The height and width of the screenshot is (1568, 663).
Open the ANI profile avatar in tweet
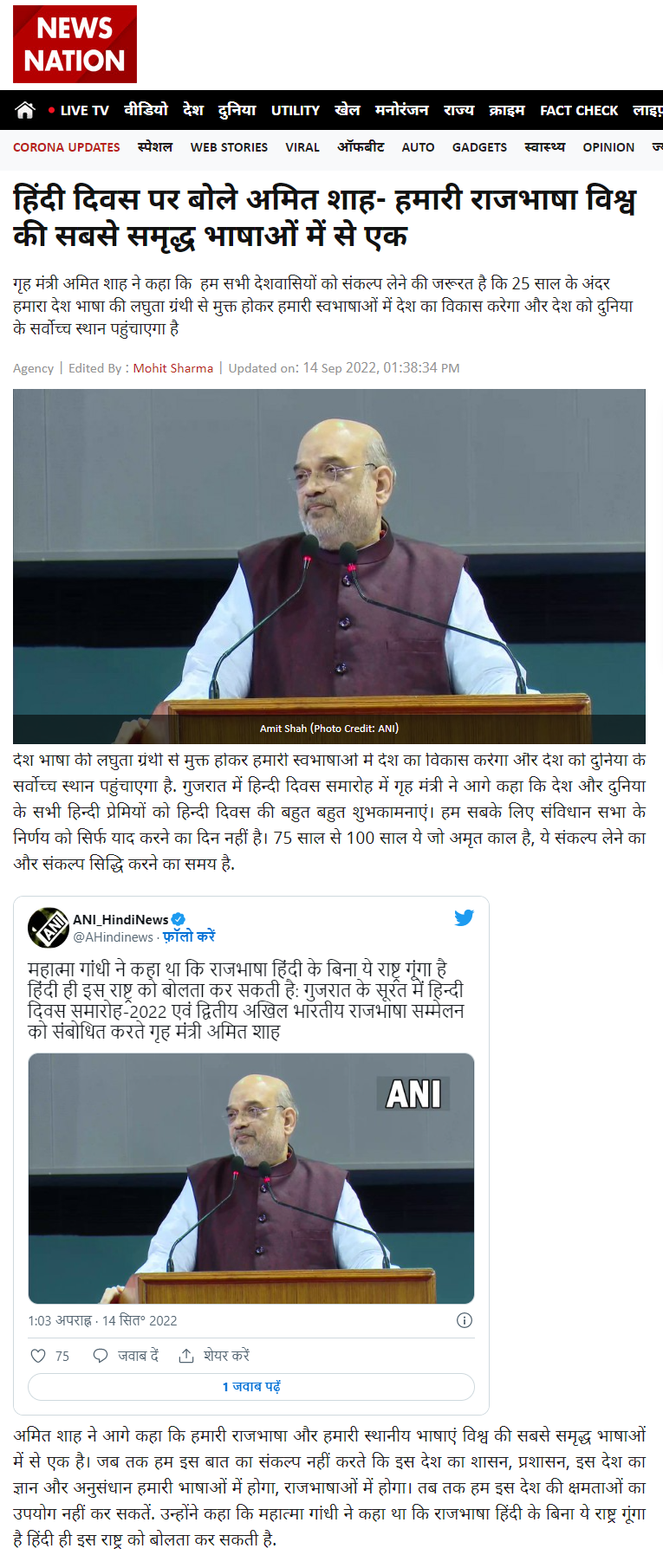tap(49, 928)
